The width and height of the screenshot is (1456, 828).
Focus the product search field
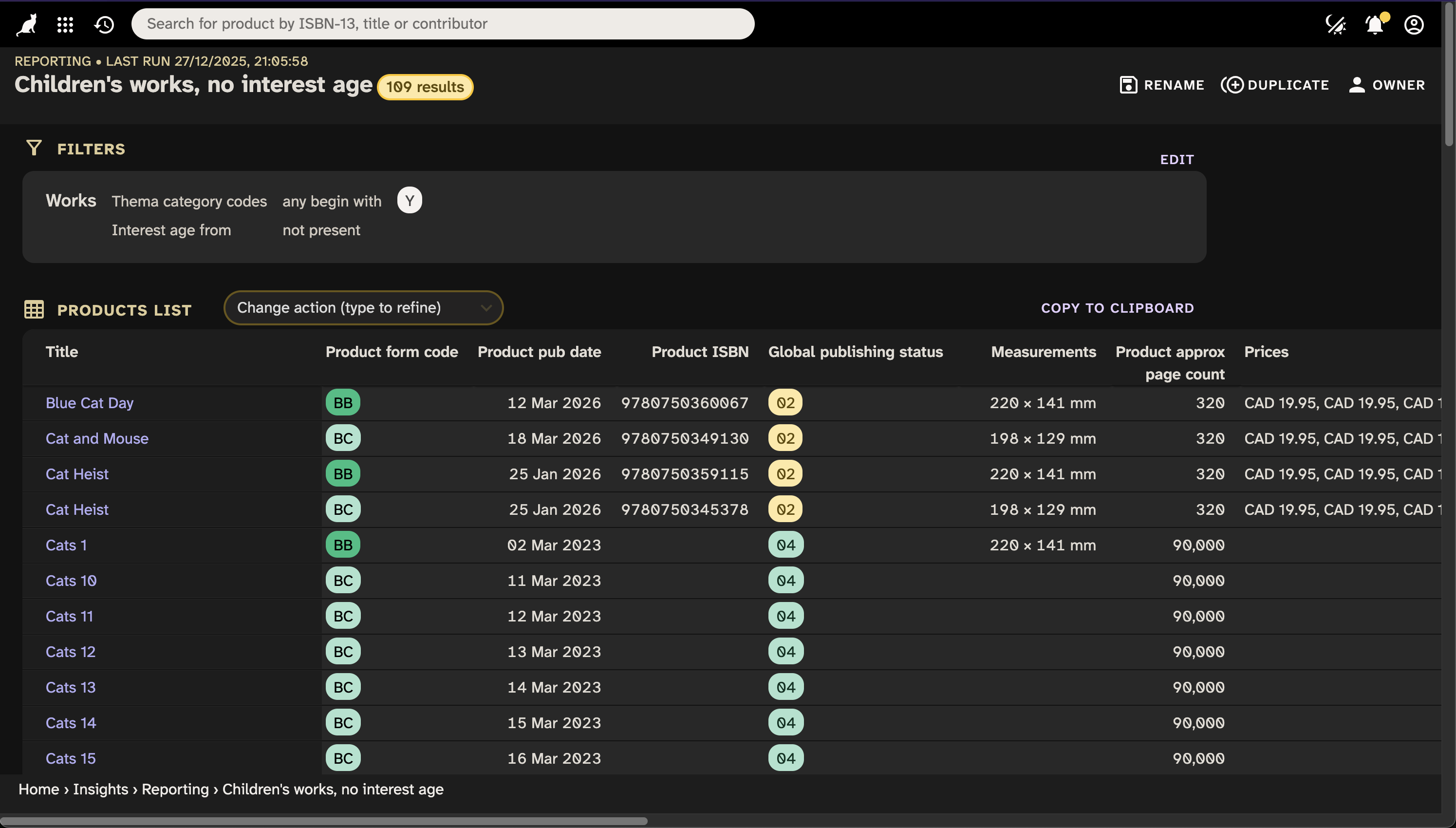click(x=442, y=24)
